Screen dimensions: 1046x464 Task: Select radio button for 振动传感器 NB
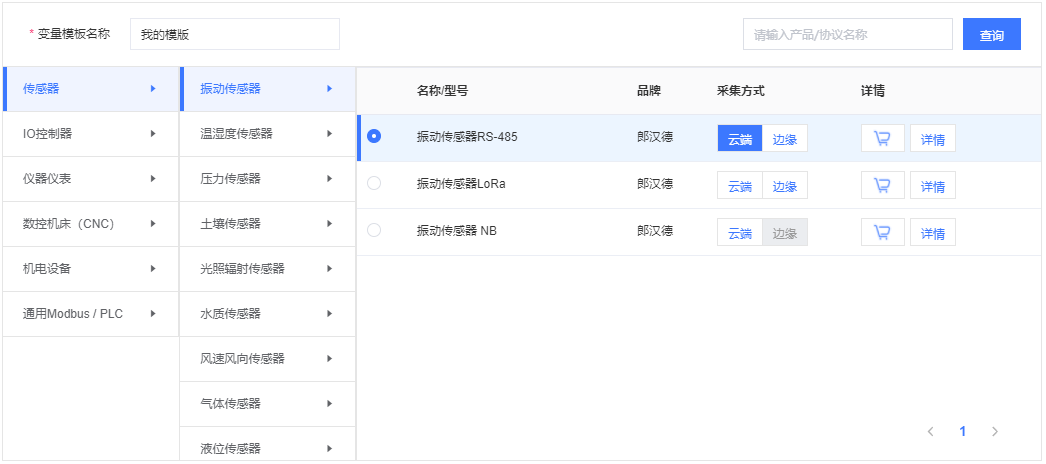click(x=374, y=230)
